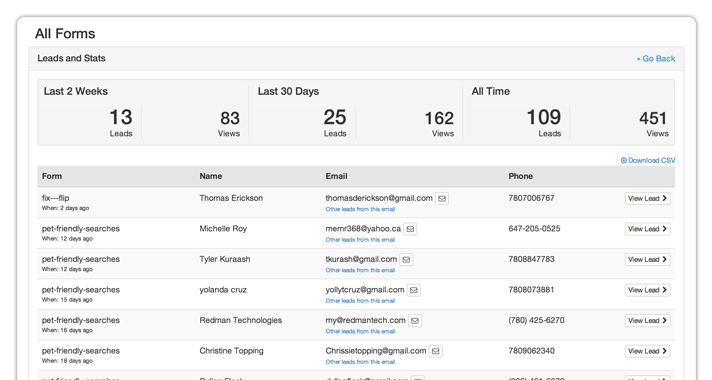Screen dimensions: 712x380
Task: Click email memr368@yahoo.ca
Action: [363, 228]
